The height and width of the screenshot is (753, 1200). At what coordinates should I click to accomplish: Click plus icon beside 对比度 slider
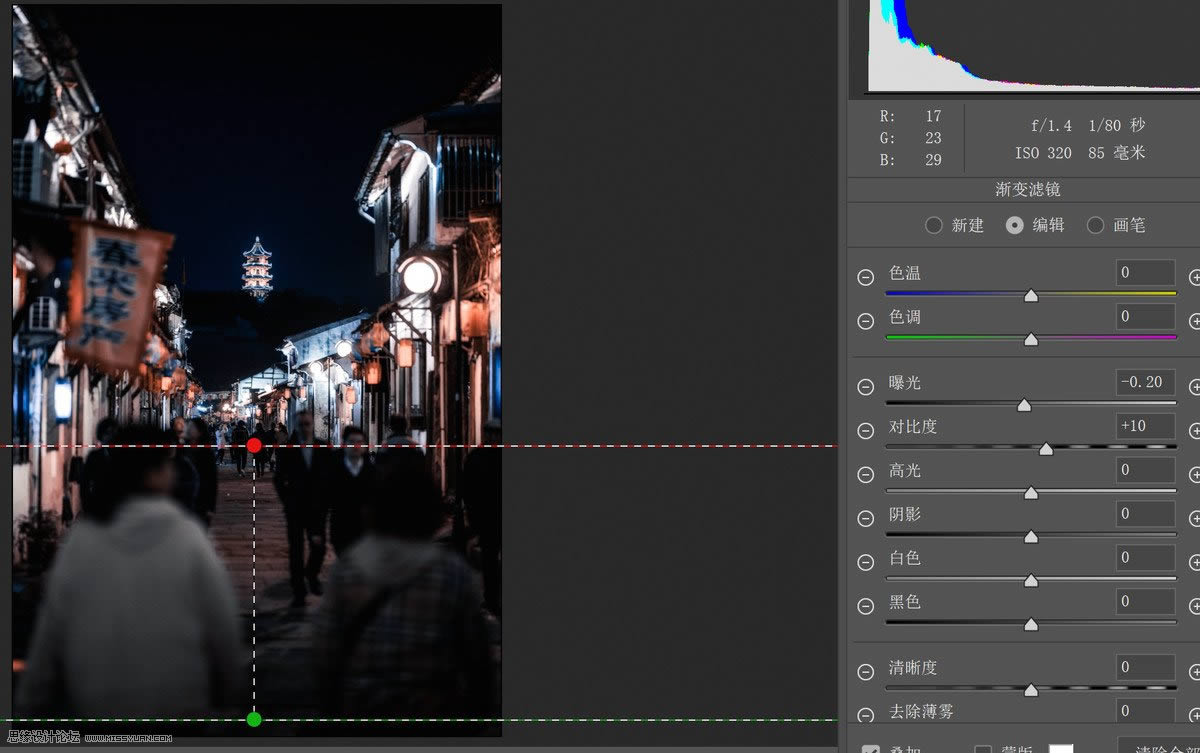[x=1194, y=431]
